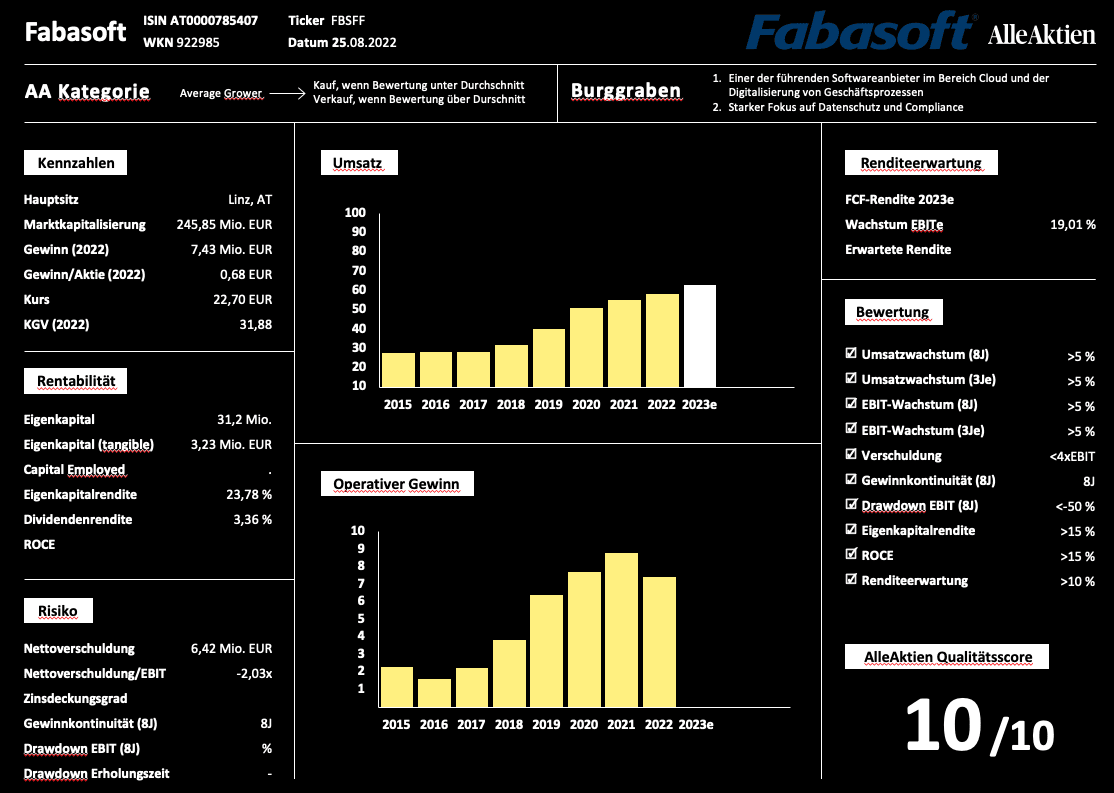Toggle the ROCE checkbox under Bewertung
Screen dimensions: 1114x793
pyautogui.click(x=851, y=554)
